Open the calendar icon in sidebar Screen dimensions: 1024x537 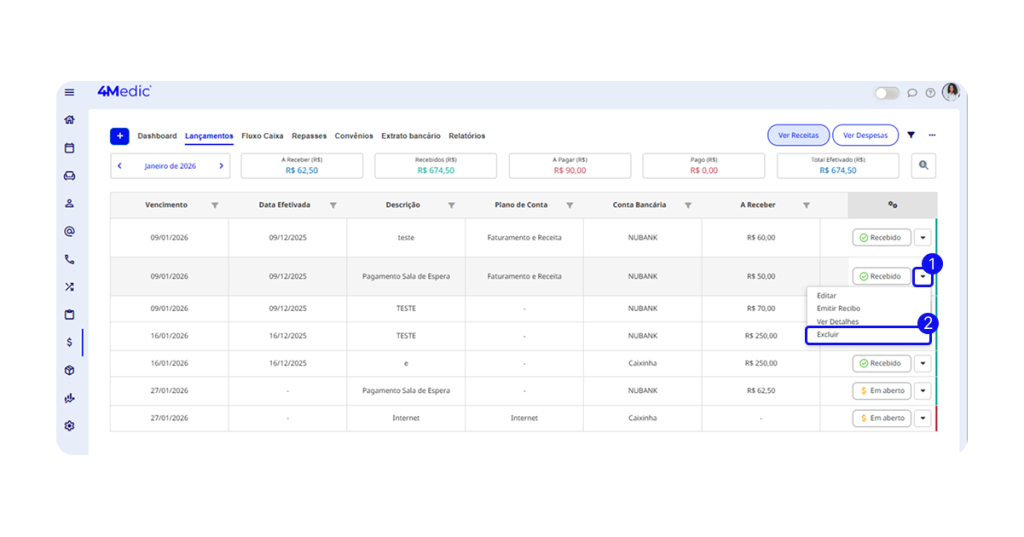coord(69,148)
